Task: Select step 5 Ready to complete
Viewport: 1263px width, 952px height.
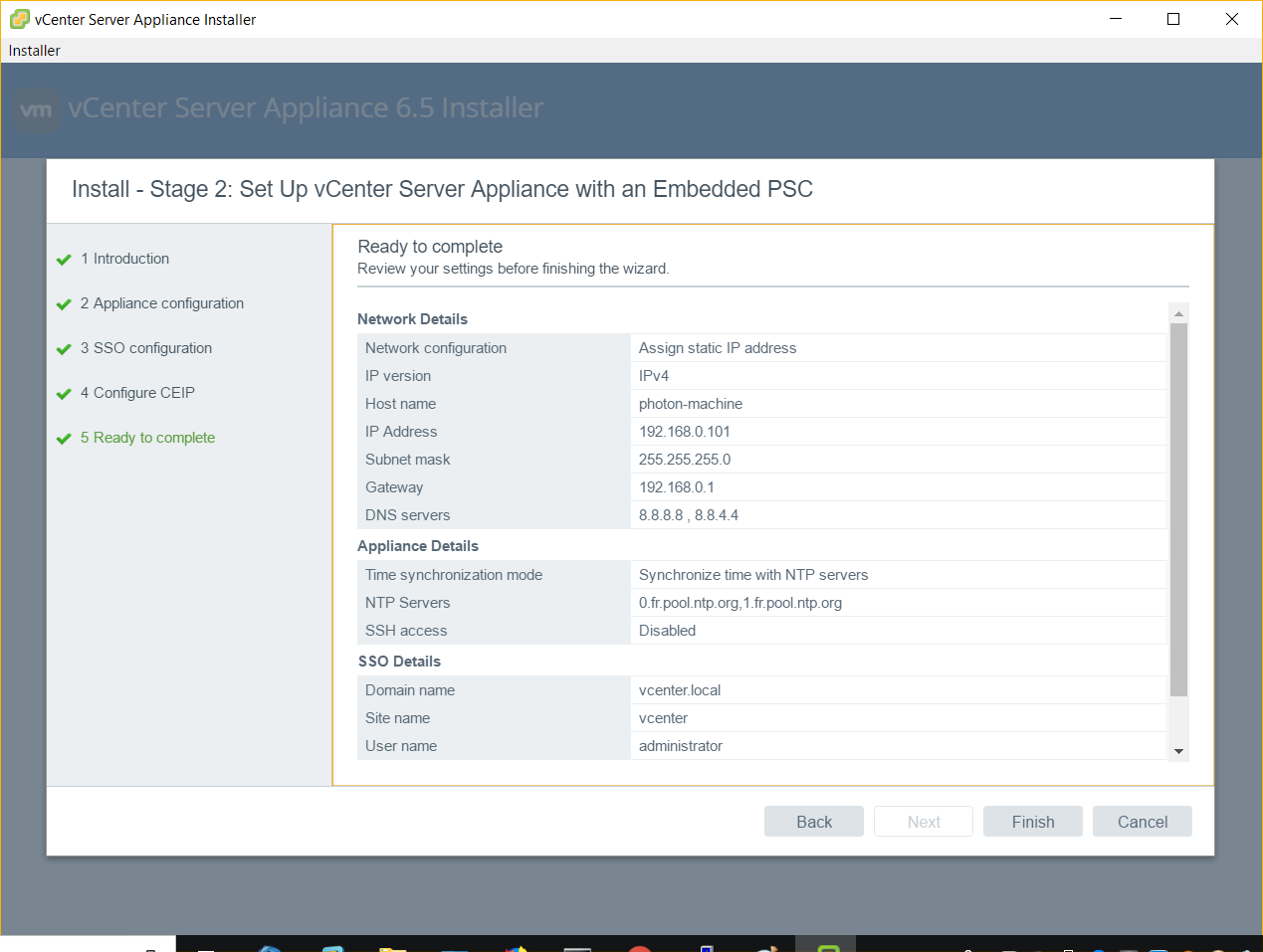Action: 147,438
